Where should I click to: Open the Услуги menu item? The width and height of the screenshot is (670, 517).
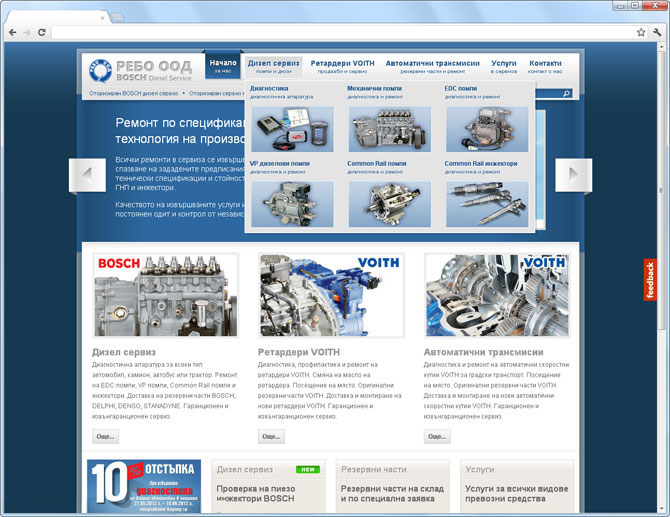[504, 66]
